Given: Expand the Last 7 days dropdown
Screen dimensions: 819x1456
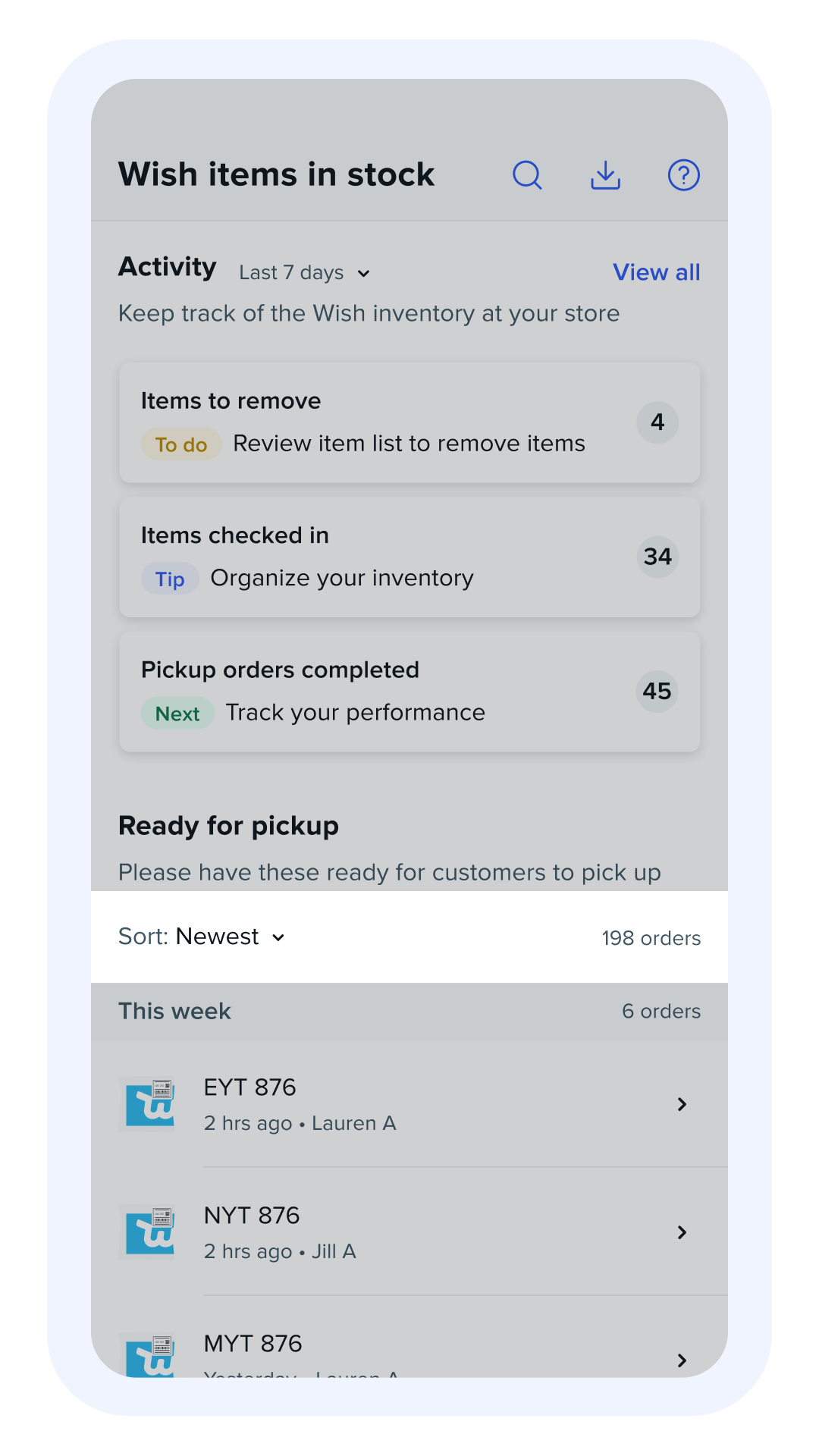Looking at the screenshot, I should coord(305,273).
